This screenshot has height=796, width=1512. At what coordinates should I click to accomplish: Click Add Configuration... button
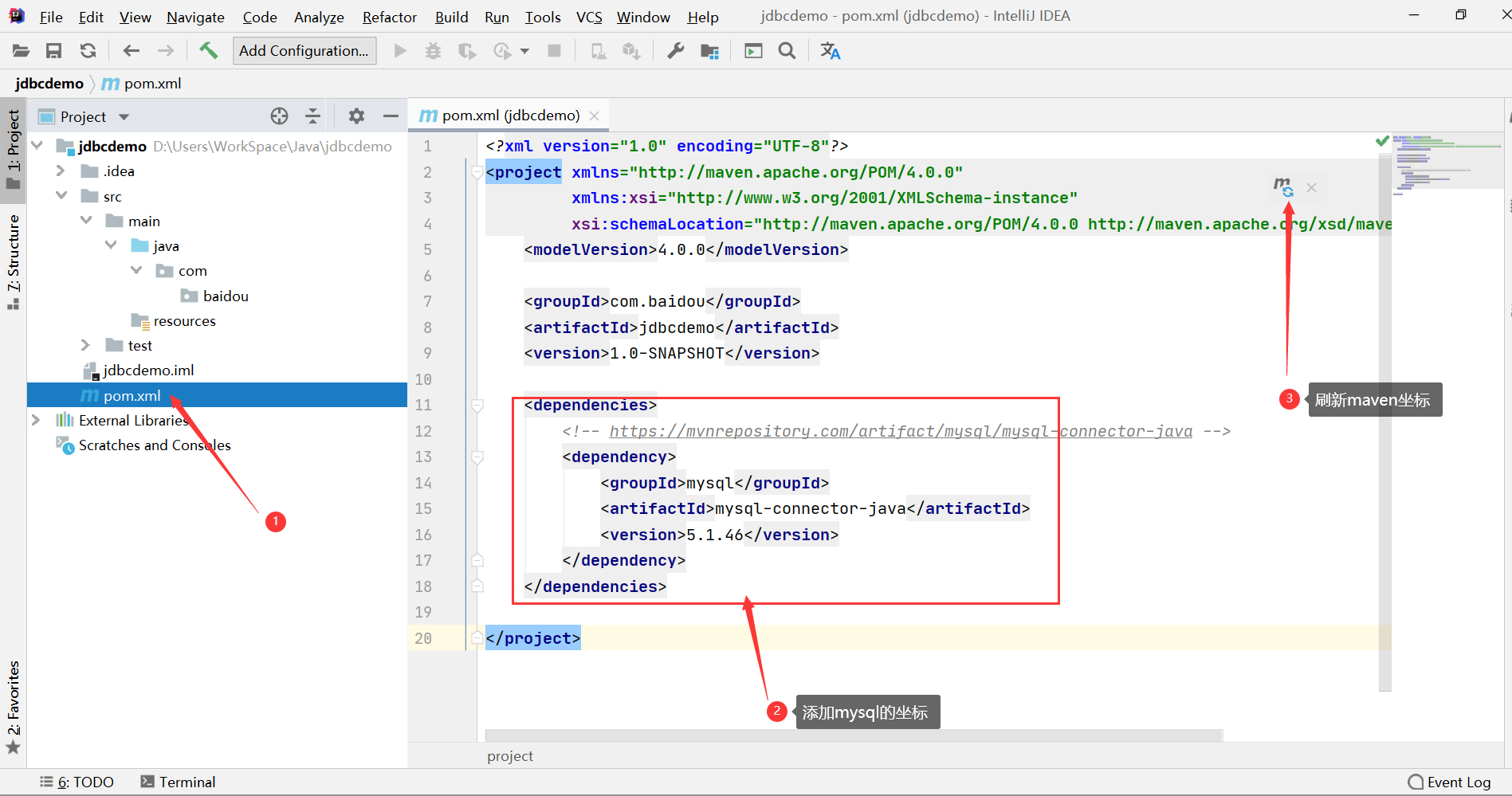pos(304,51)
